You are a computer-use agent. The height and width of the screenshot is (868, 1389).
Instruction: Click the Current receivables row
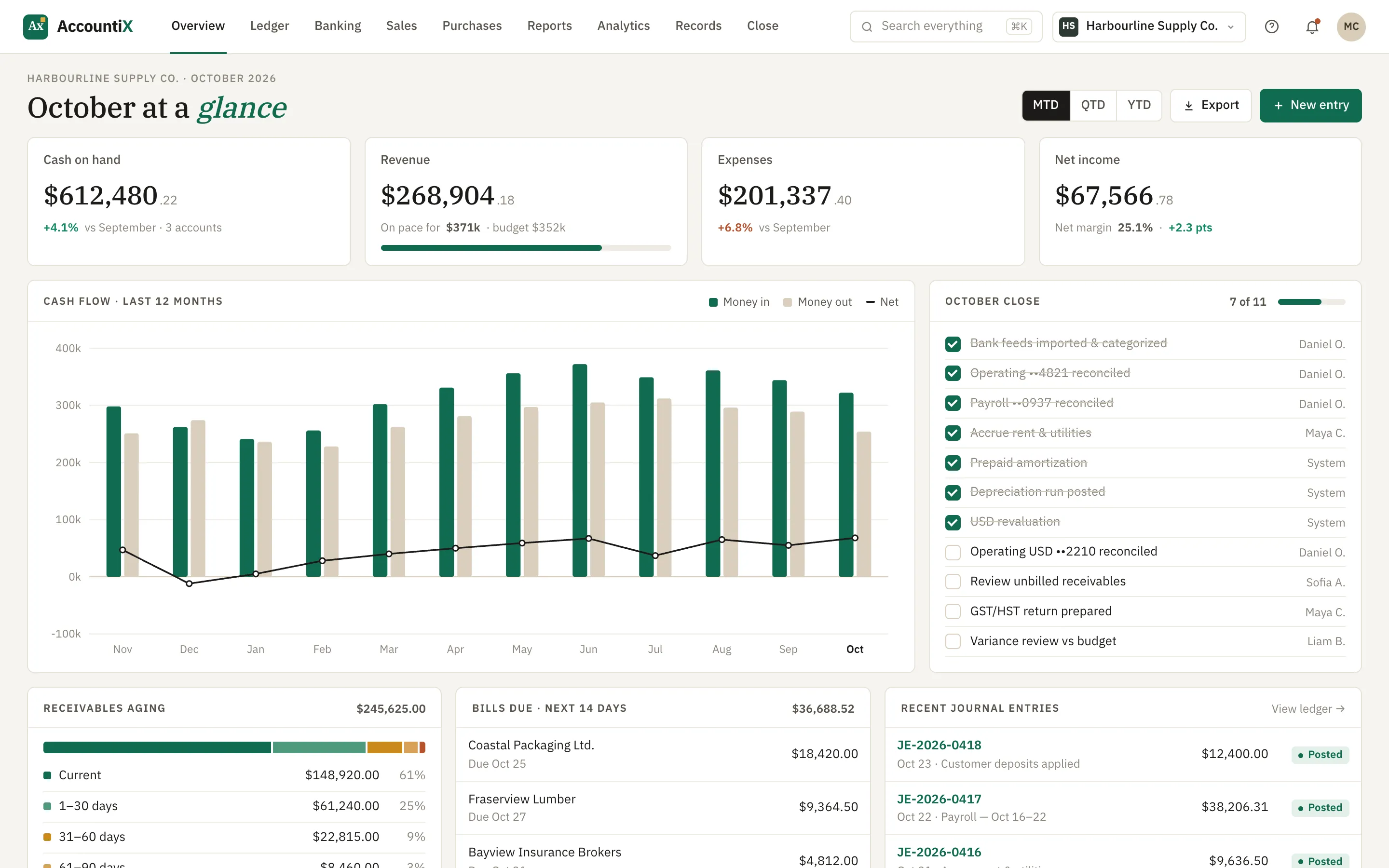click(x=234, y=775)
